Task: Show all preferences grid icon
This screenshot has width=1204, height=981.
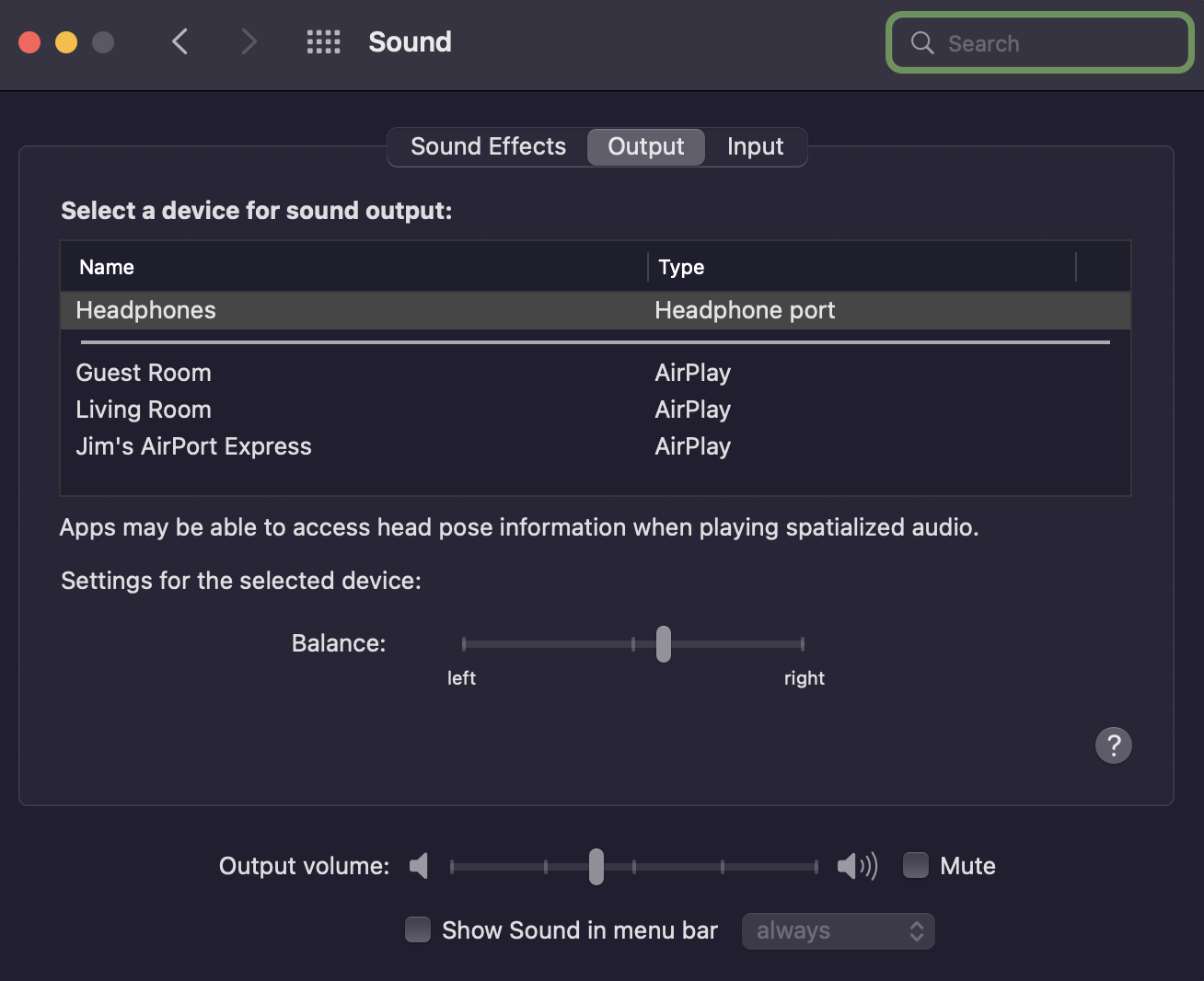Action: 323,41
